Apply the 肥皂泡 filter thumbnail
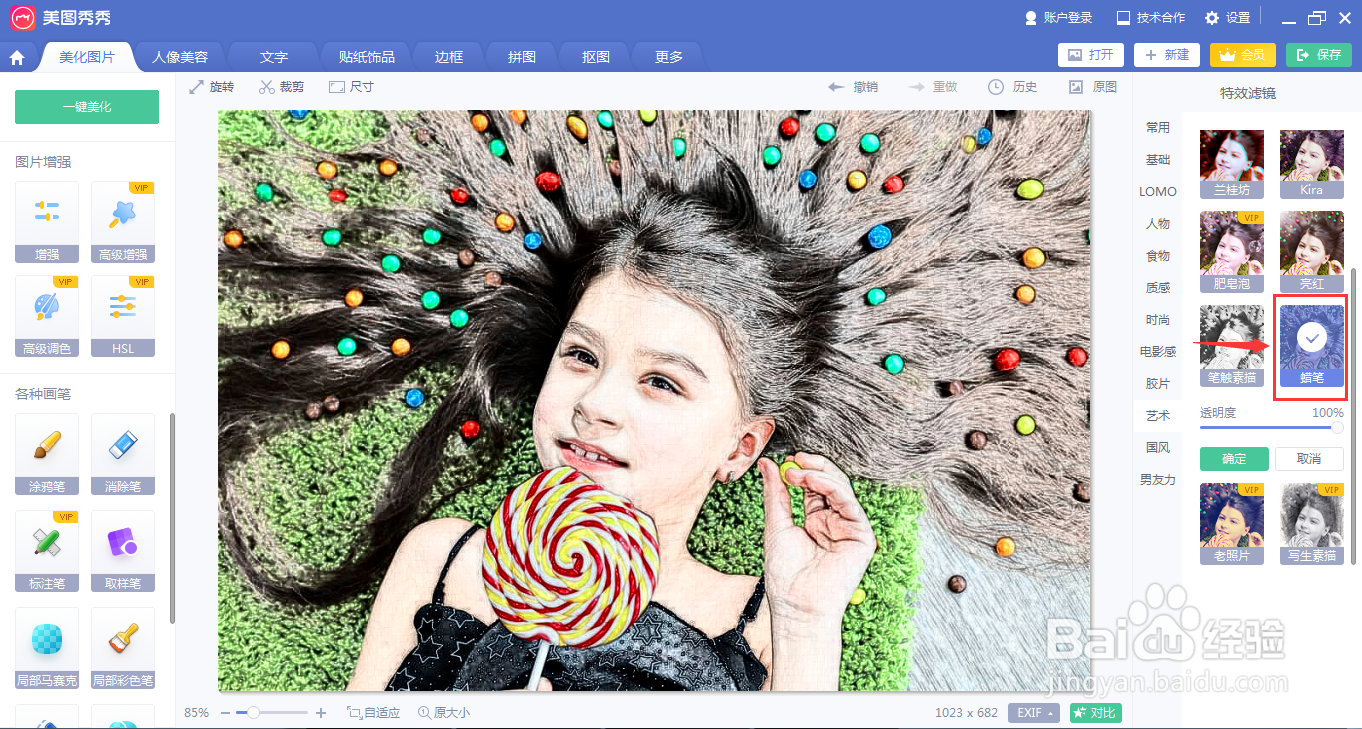This screenshot has height=729, width=1362. pyautogui.click(x=1232, y=251)
